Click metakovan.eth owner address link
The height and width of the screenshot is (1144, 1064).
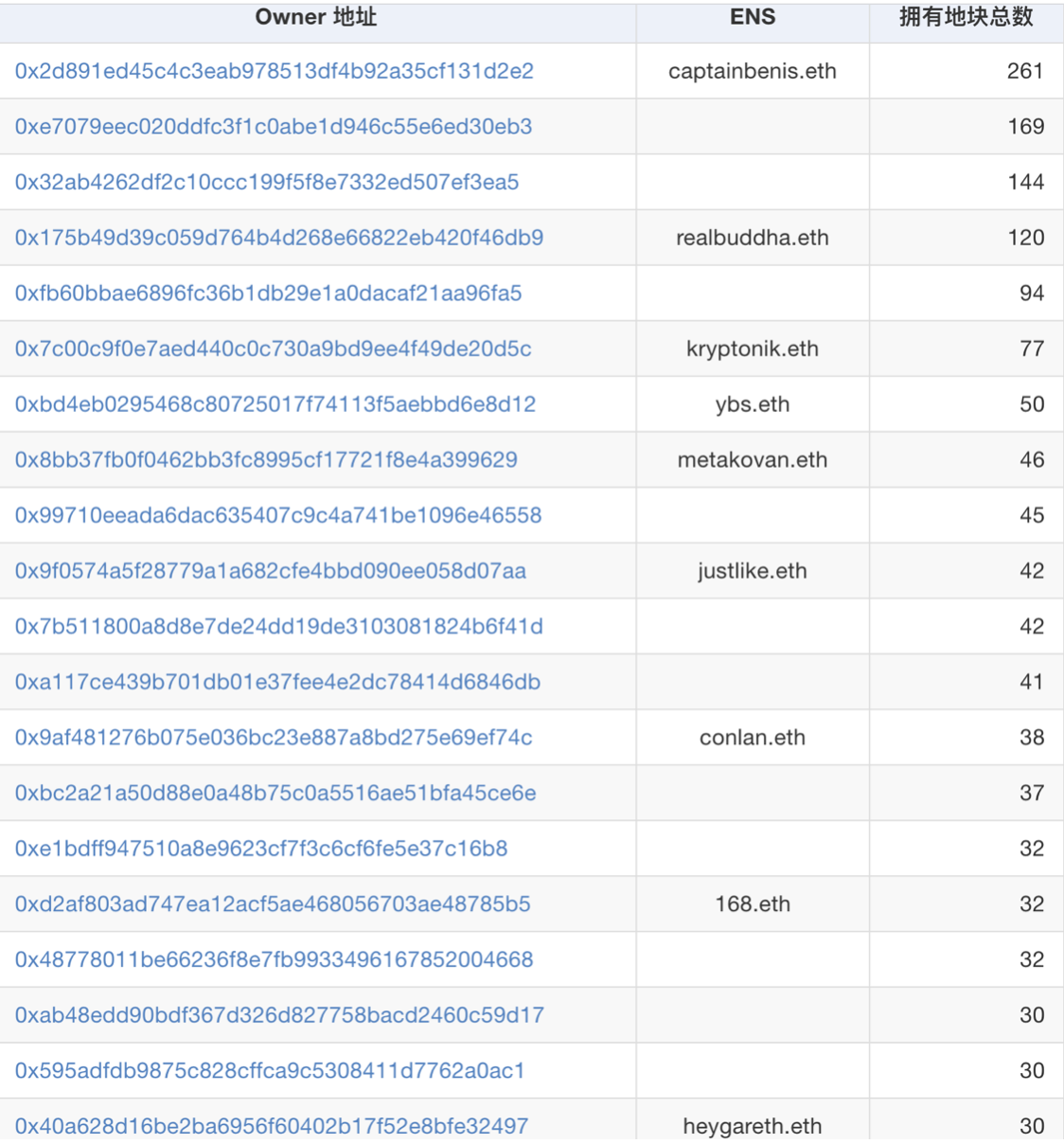[266, 460]
